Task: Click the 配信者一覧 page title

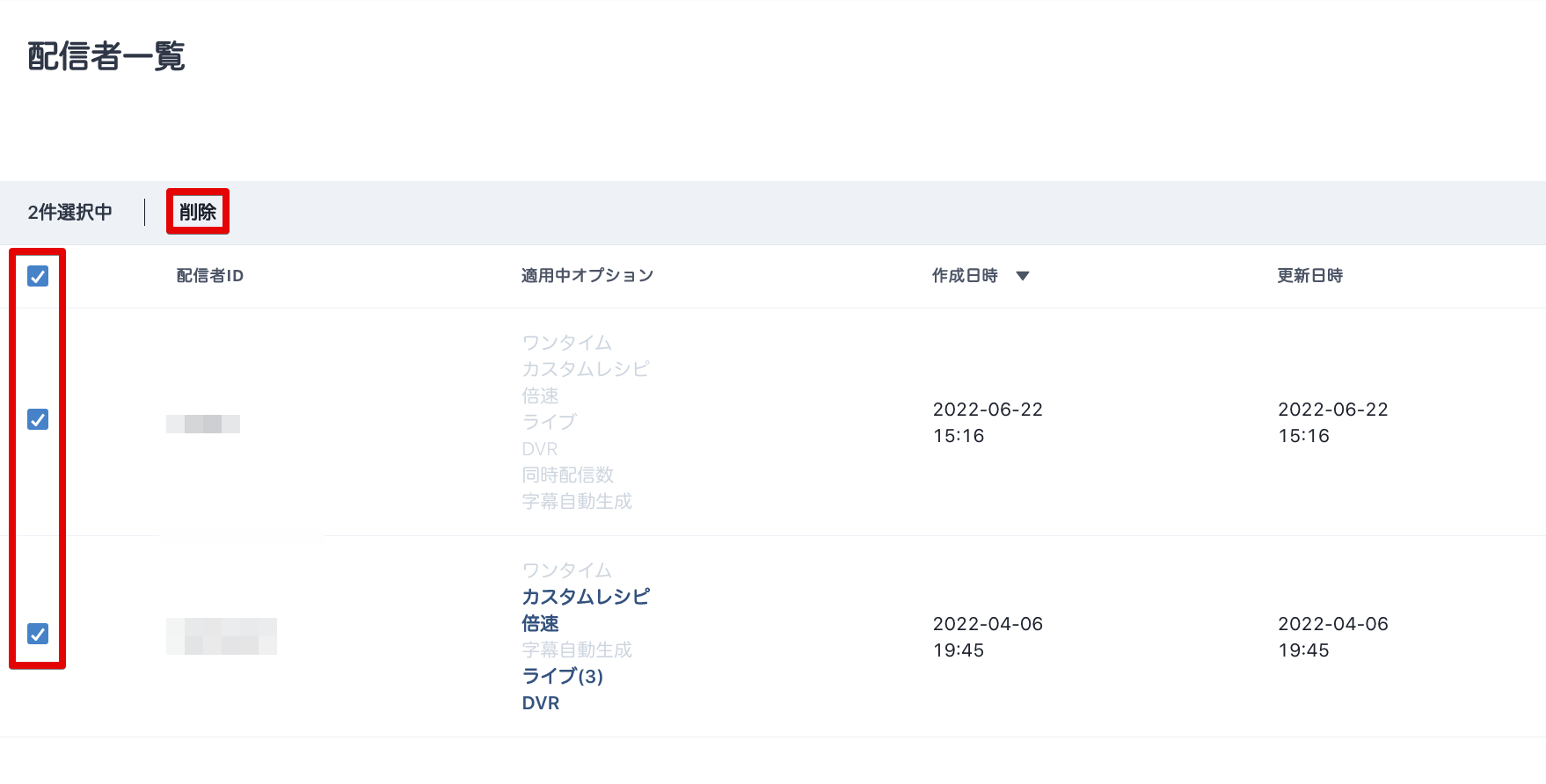Action: 106,57
